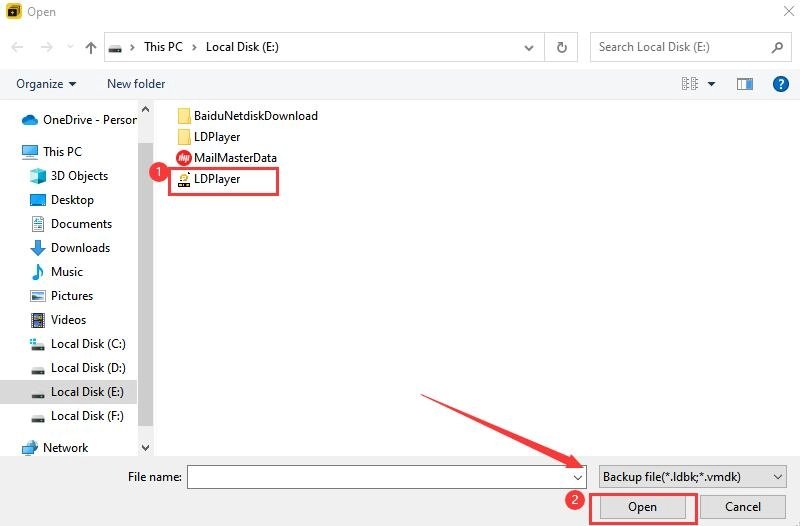Go up one folder level
This screenshot has width=800, height=526.
(91, 47)
